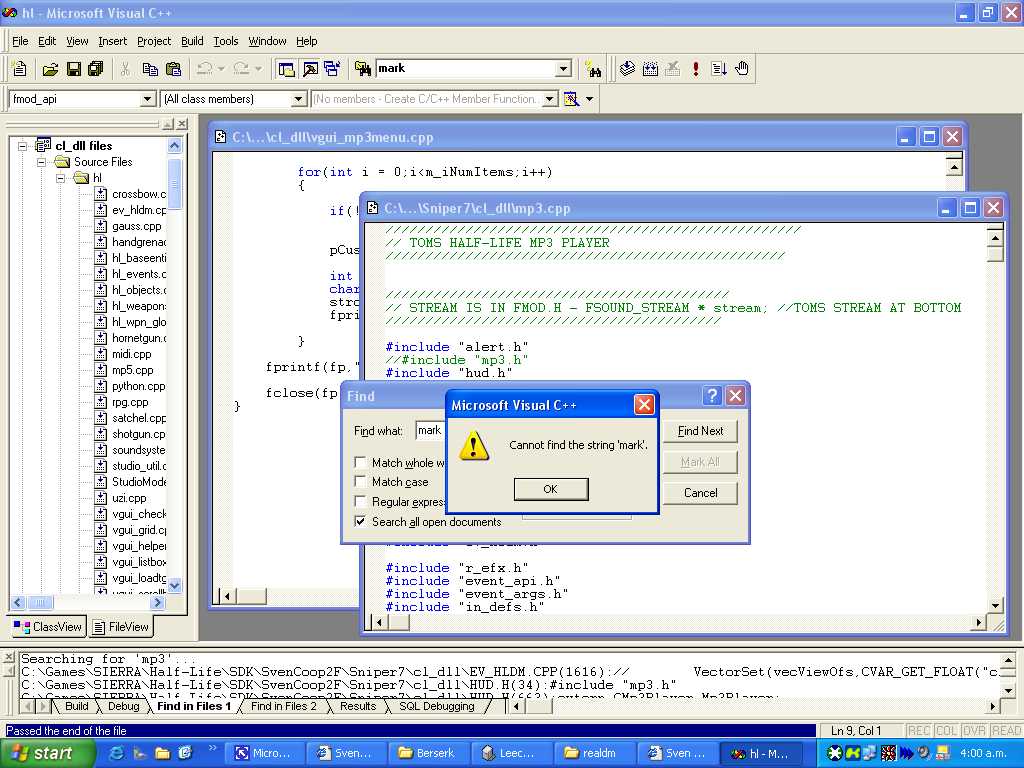Image resolution: width=1024 pixels, height=768 pixels.
Task: Collapse the cl_dll files tree node
Action: 23,146
